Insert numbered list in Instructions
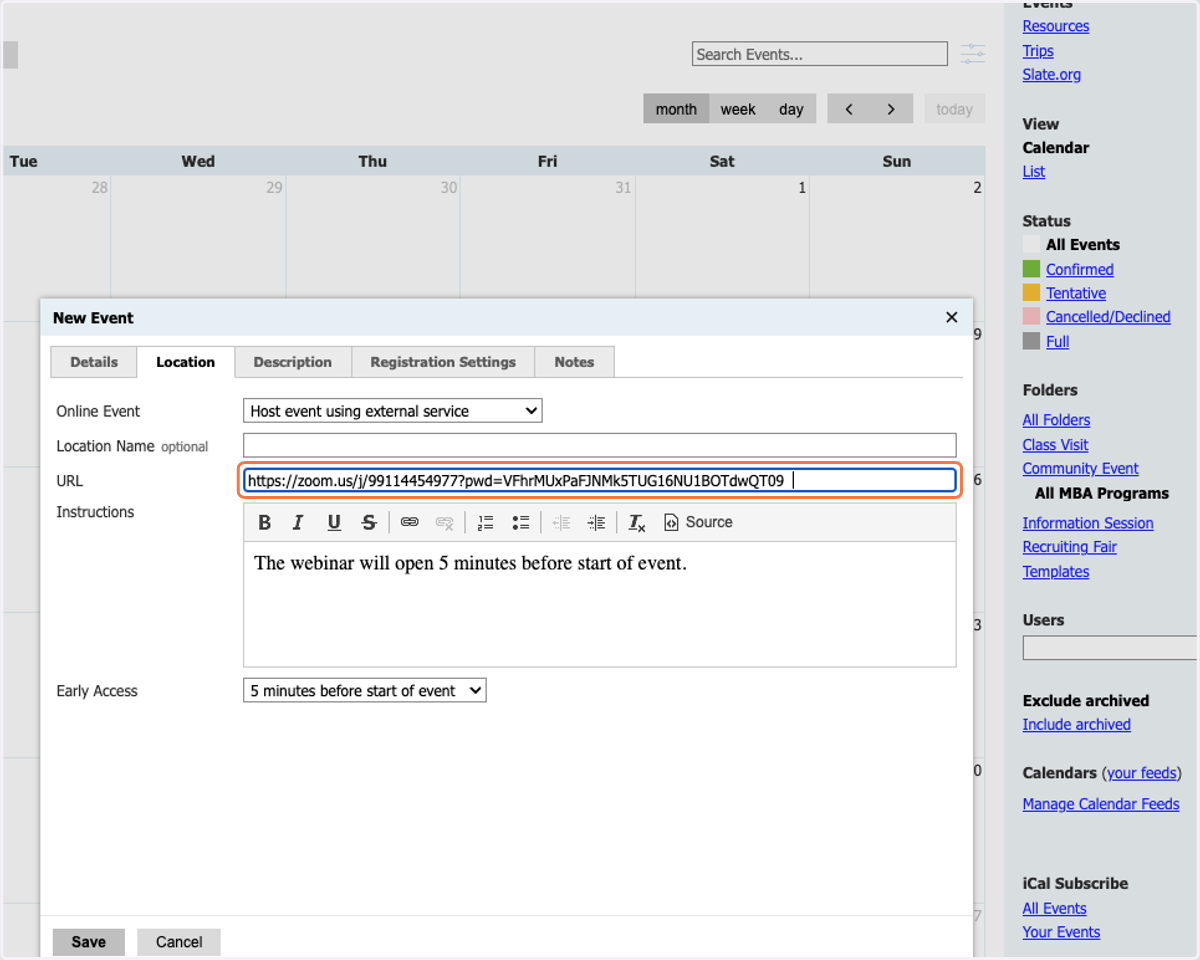 (486, 522)
